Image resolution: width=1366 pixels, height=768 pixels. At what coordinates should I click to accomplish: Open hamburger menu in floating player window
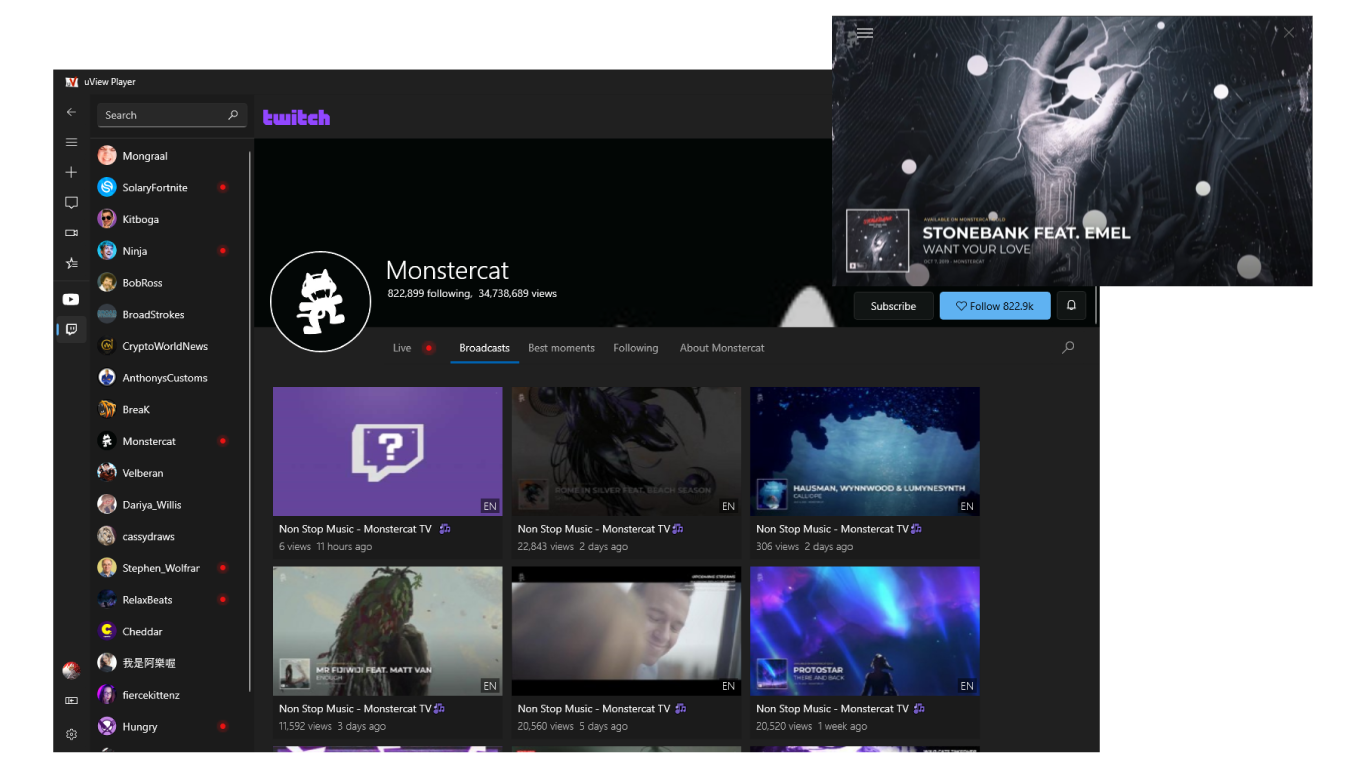(x=865, y=33)
